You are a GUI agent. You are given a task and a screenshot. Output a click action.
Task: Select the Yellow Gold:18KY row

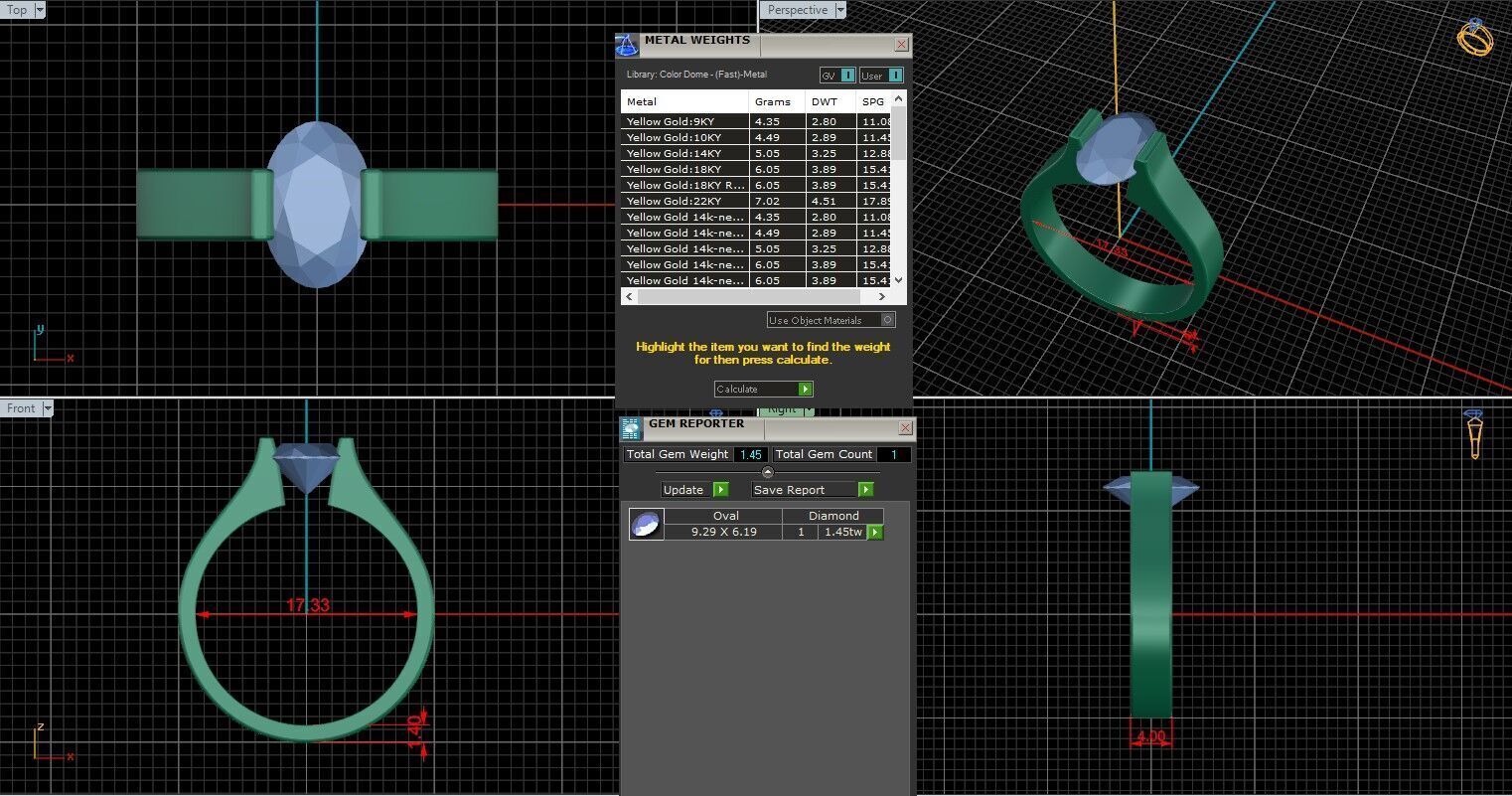(x=756, y=169)
